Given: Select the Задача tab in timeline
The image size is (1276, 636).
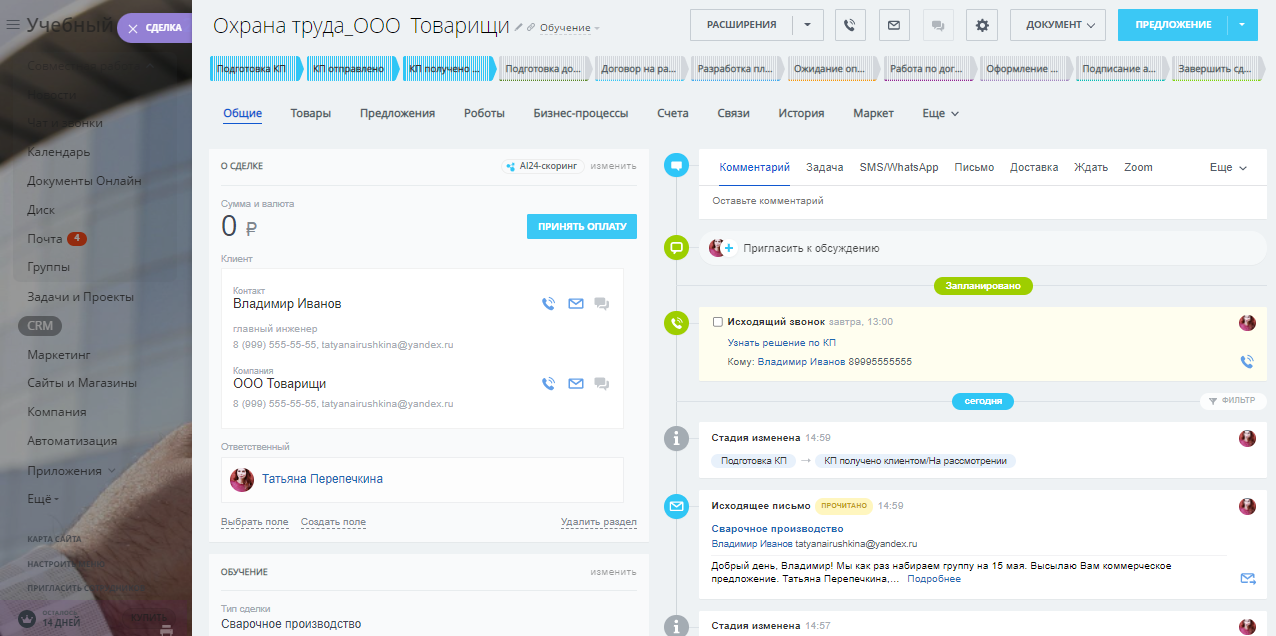Looking at the screenshot, I should [x=824, y=168].
